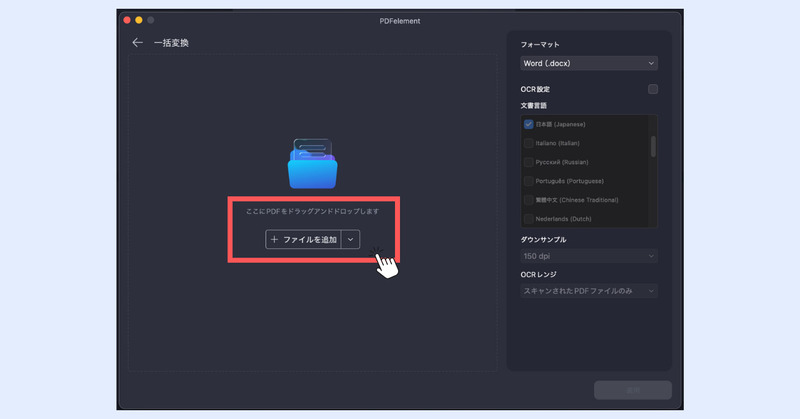The image size is (800, 419).
Task: Click the apply button at bottom right
Action: click(x=633, y=390)
